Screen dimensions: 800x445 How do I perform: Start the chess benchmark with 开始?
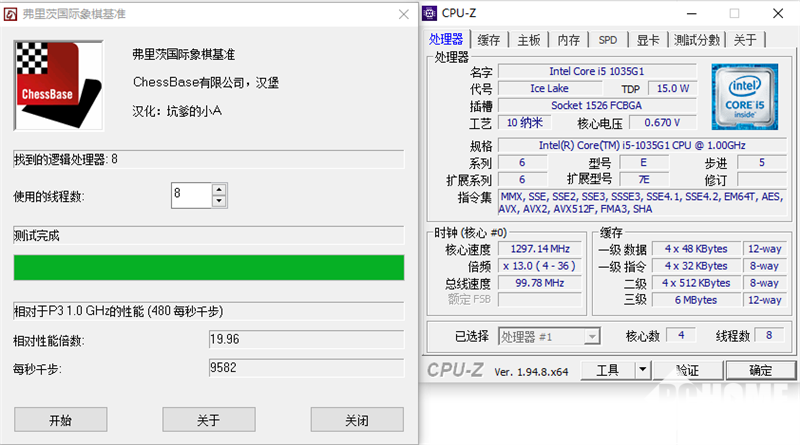click(x=61, y=420)
